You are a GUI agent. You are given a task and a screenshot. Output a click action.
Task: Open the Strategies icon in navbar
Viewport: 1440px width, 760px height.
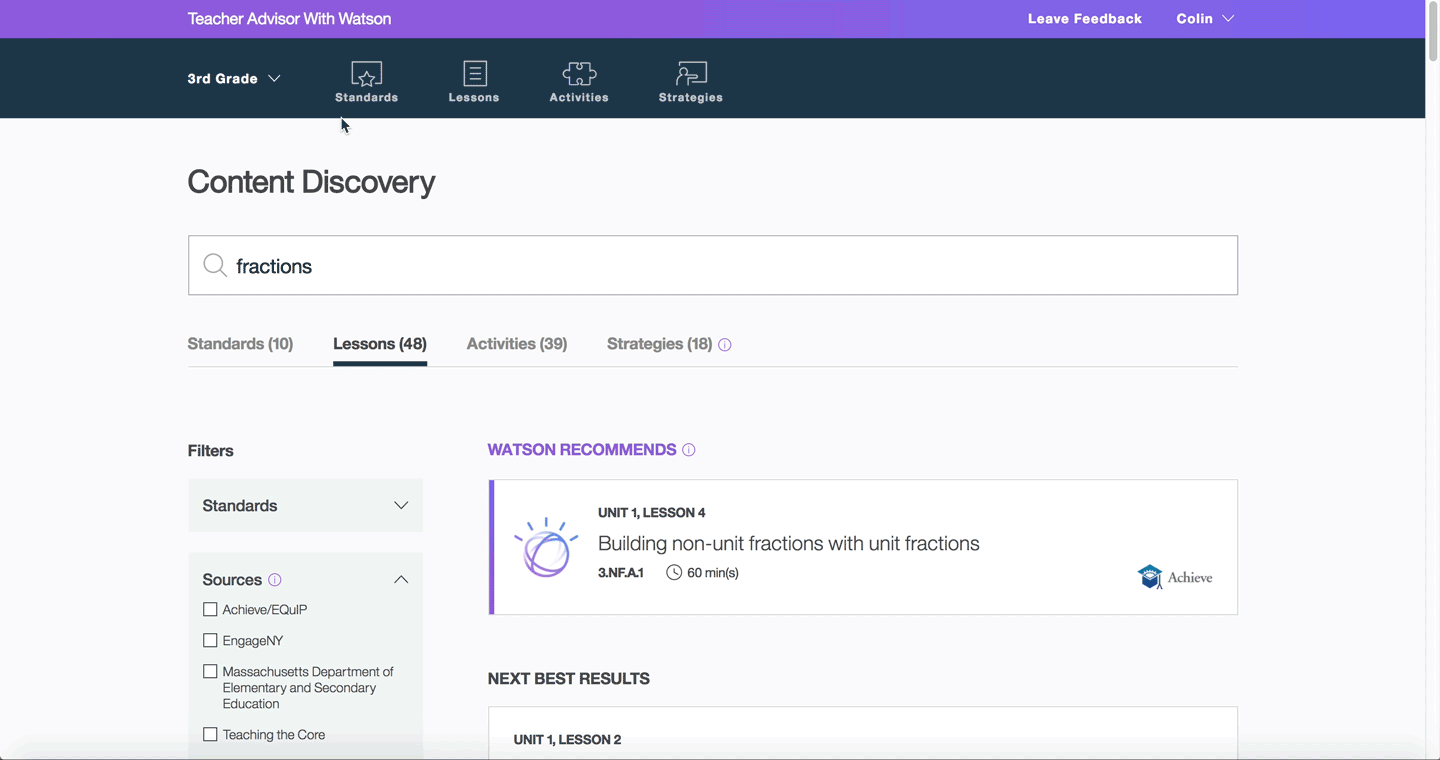click(x=691, y=74)
